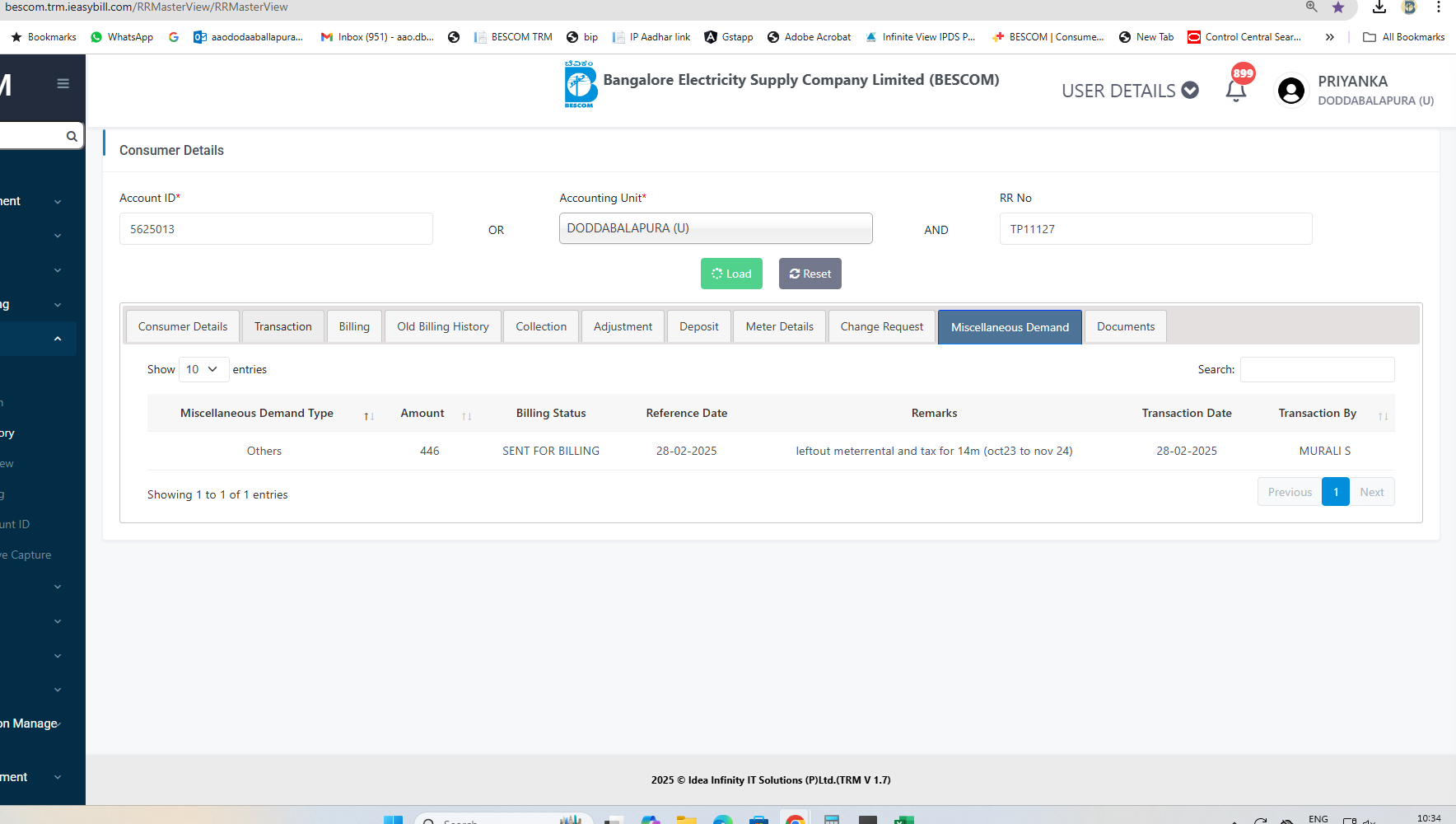
Task: Expand the USER DETAILS dropdown
Action: click(1130, 91)
